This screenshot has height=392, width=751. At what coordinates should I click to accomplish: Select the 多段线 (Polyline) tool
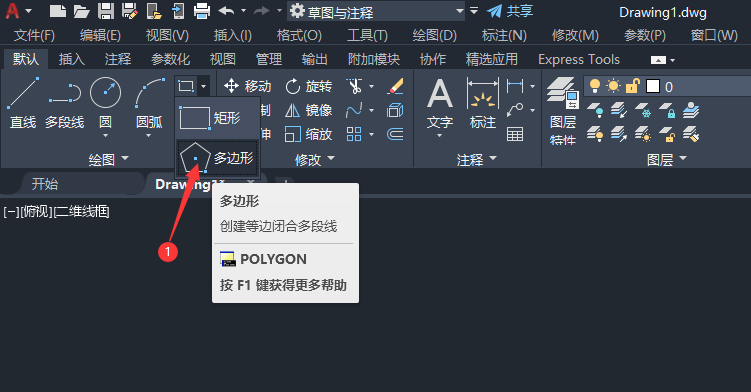tap(65, 103)
